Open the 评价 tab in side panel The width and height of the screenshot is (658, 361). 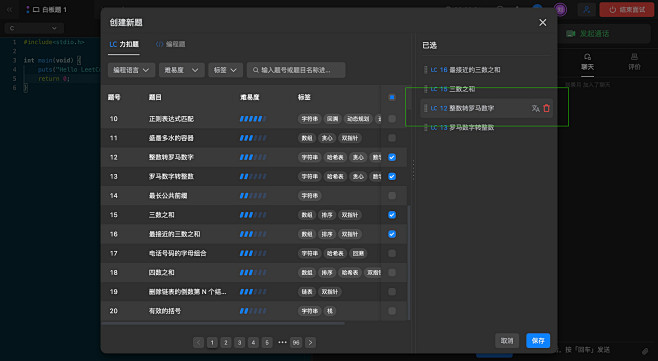(634, 62)
